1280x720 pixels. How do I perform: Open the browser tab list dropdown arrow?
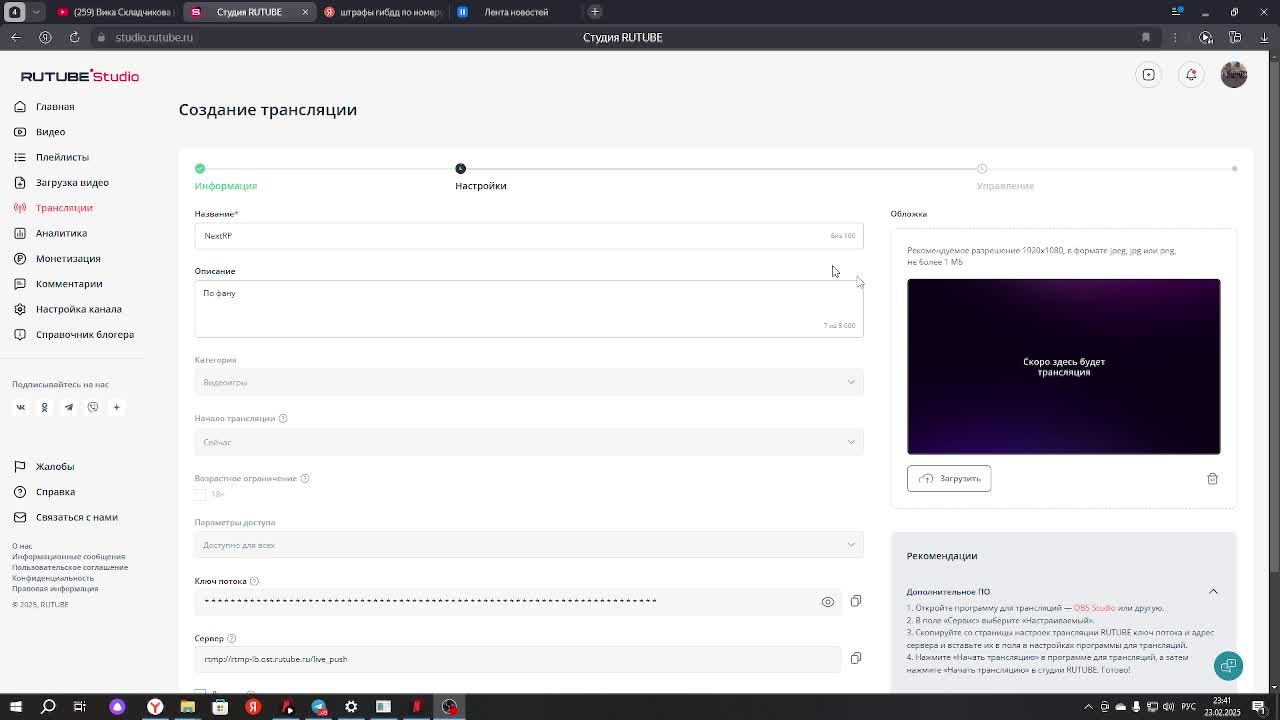pos(36,12)
